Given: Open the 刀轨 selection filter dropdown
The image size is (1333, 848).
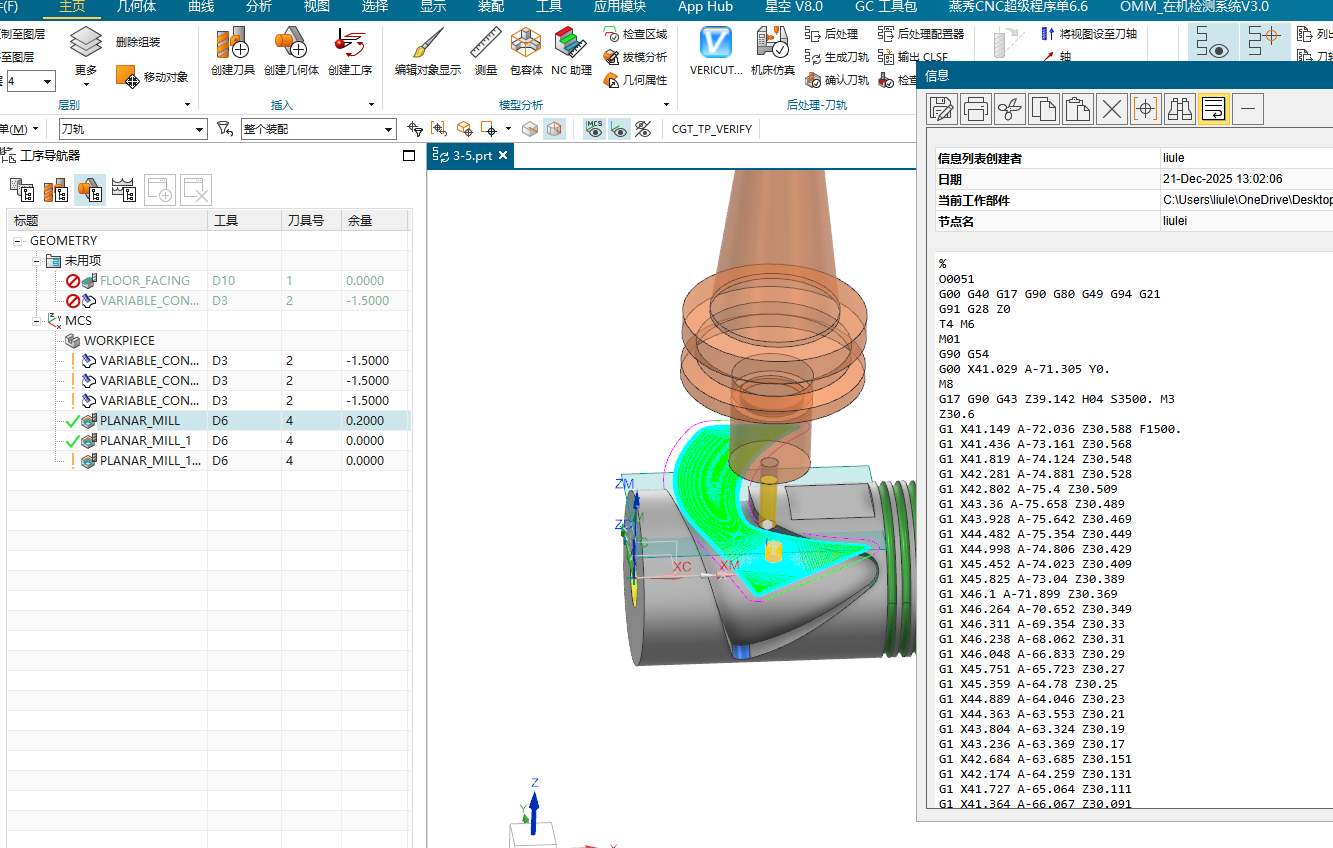Looking at the screenshot, I should (x=200, y=130).
